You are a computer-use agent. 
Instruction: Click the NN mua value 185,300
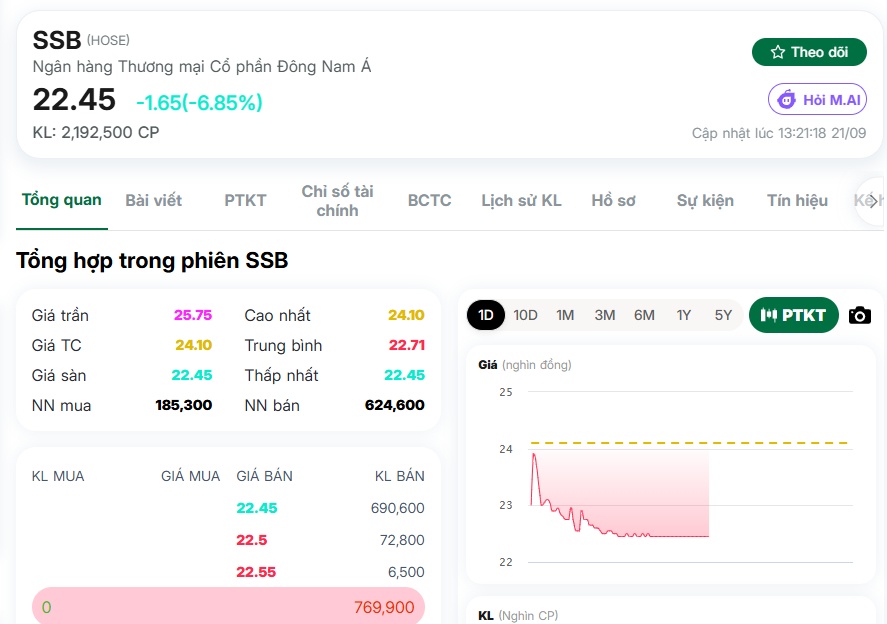tap(183, 405)
